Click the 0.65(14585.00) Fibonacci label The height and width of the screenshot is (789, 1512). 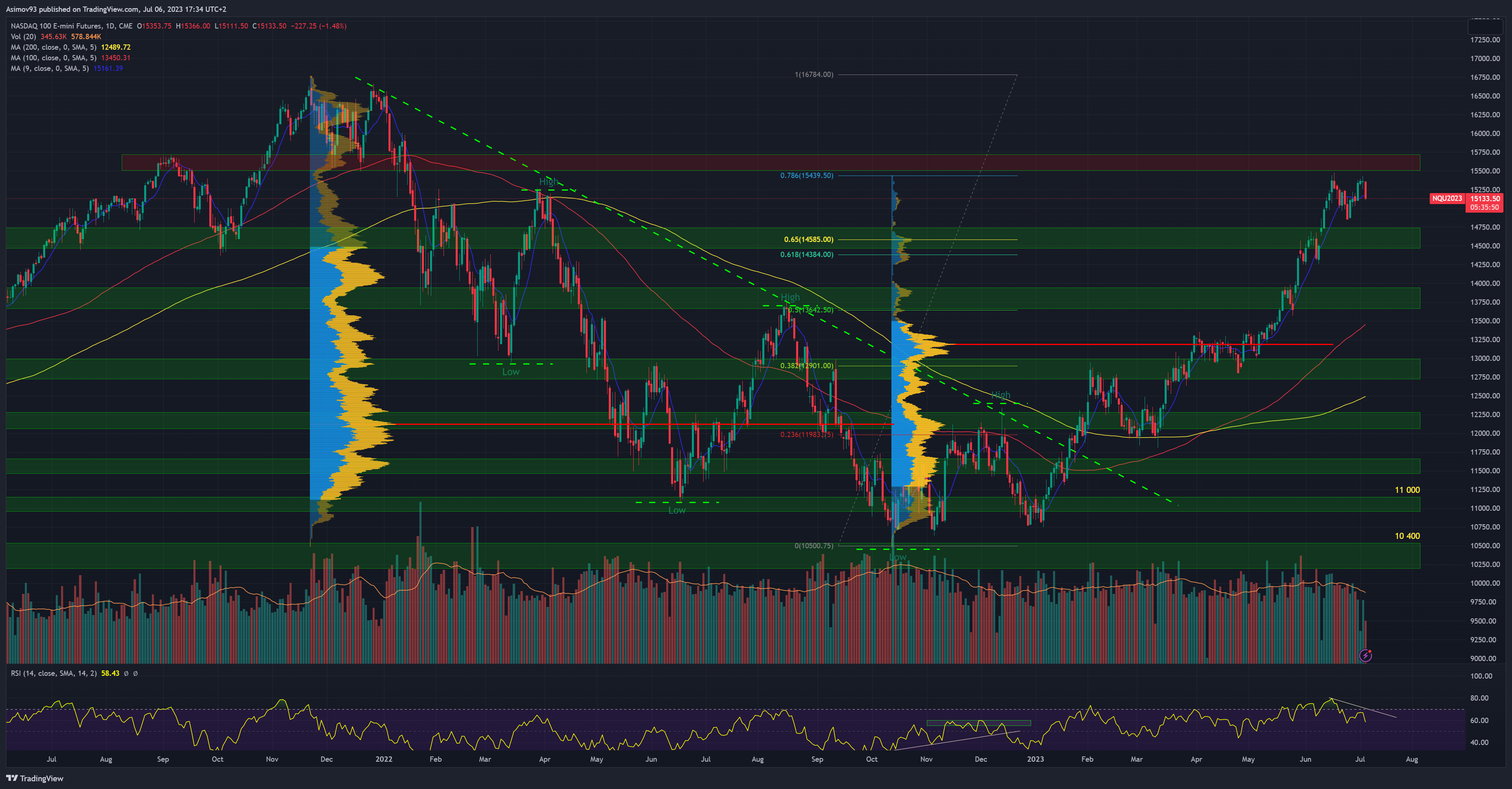808,240
